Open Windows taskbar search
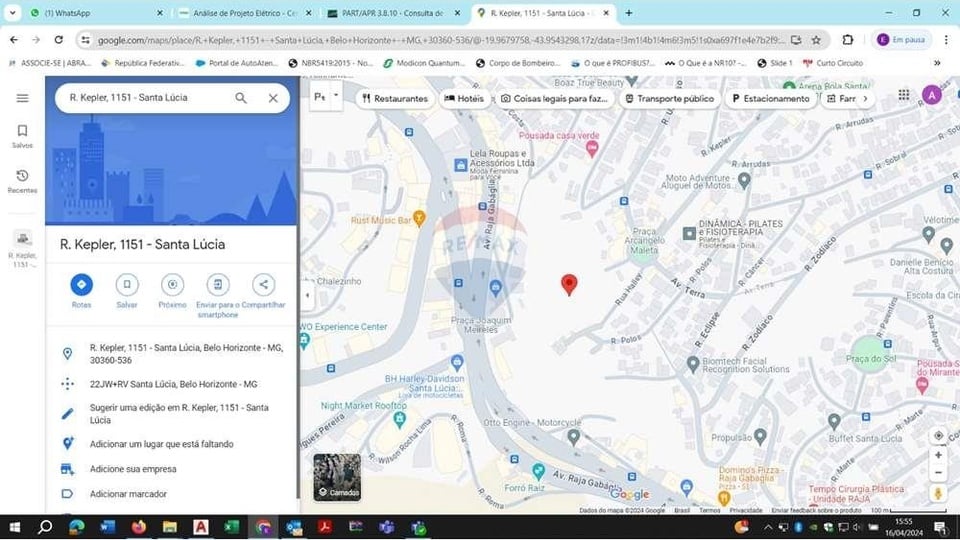The image size is (960, 540). click(45, 527)
